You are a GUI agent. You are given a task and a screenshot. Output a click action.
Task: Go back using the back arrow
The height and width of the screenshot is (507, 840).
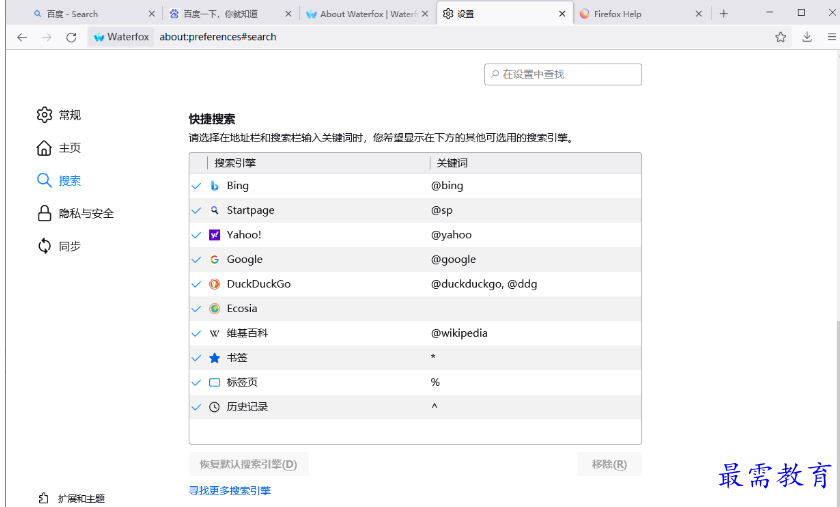tap(22, 37)
